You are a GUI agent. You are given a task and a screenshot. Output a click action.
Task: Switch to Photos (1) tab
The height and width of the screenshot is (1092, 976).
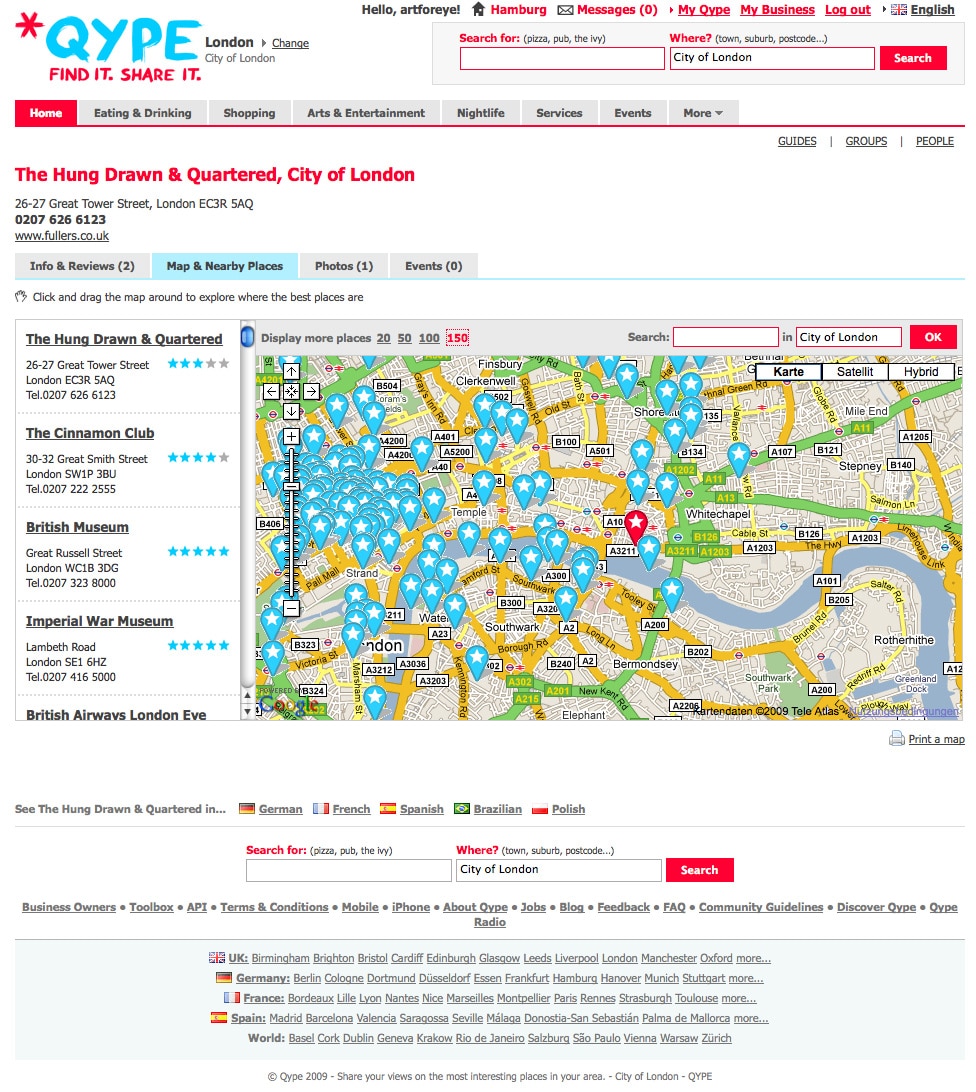(344, 266)
